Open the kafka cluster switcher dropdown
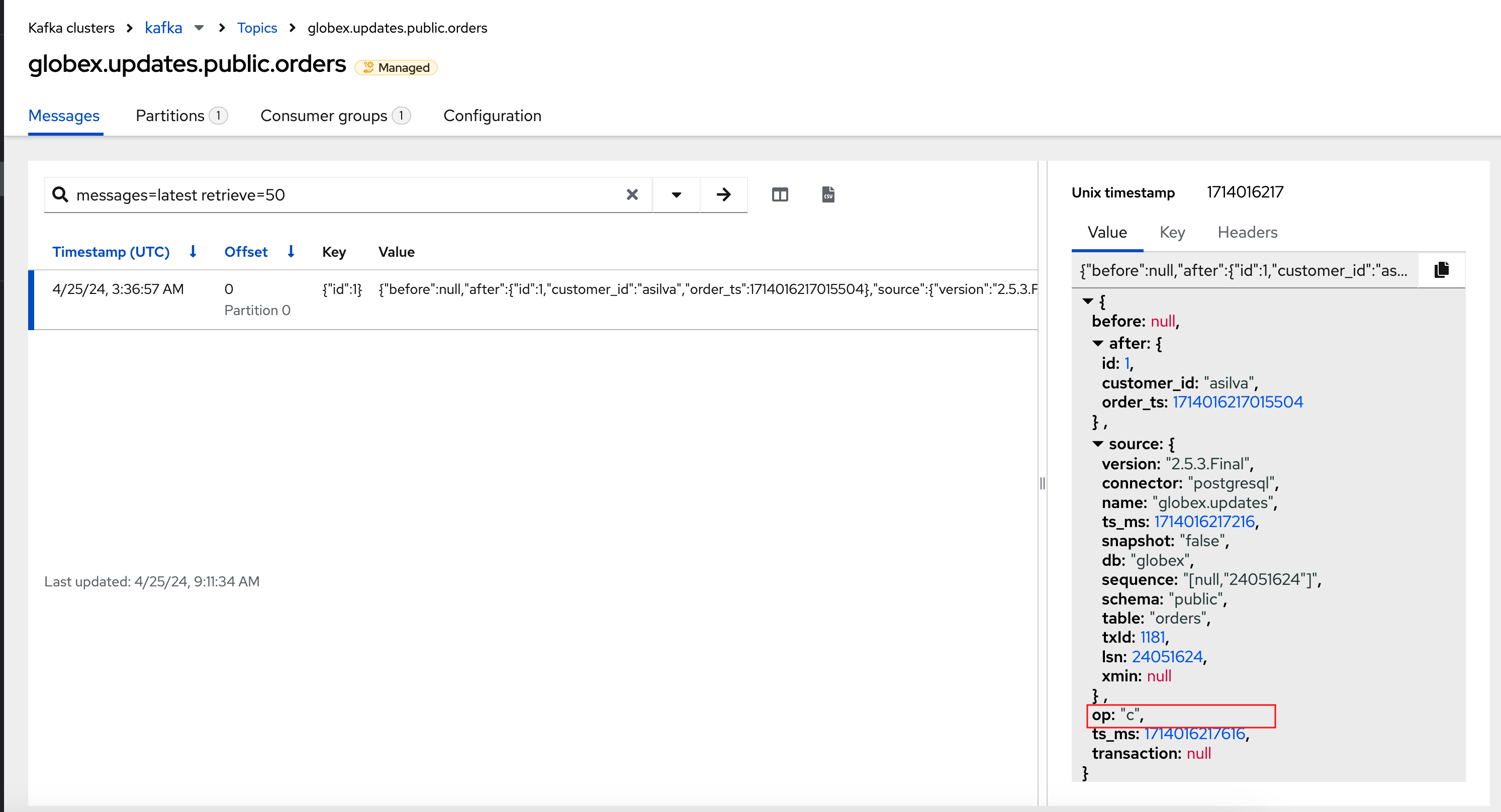This screenshot has width=1501, height=812. (x=199, y=28)
